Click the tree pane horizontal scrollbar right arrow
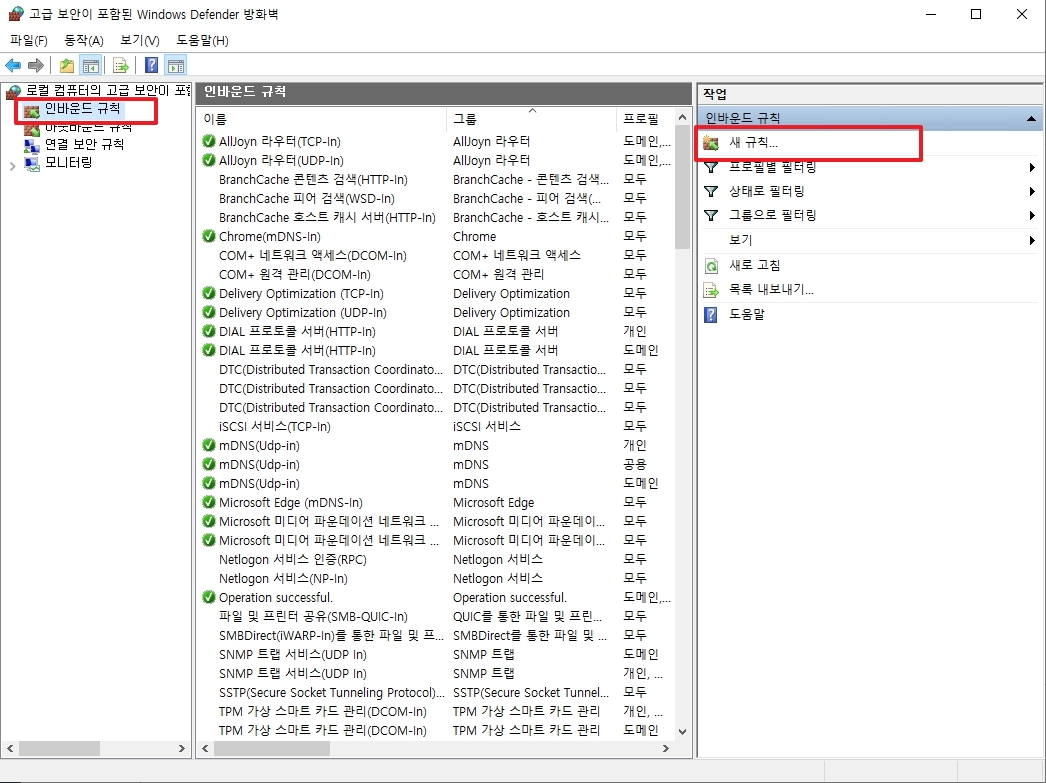This screenshot has height=783, width=1046. (x=181, y=748)
